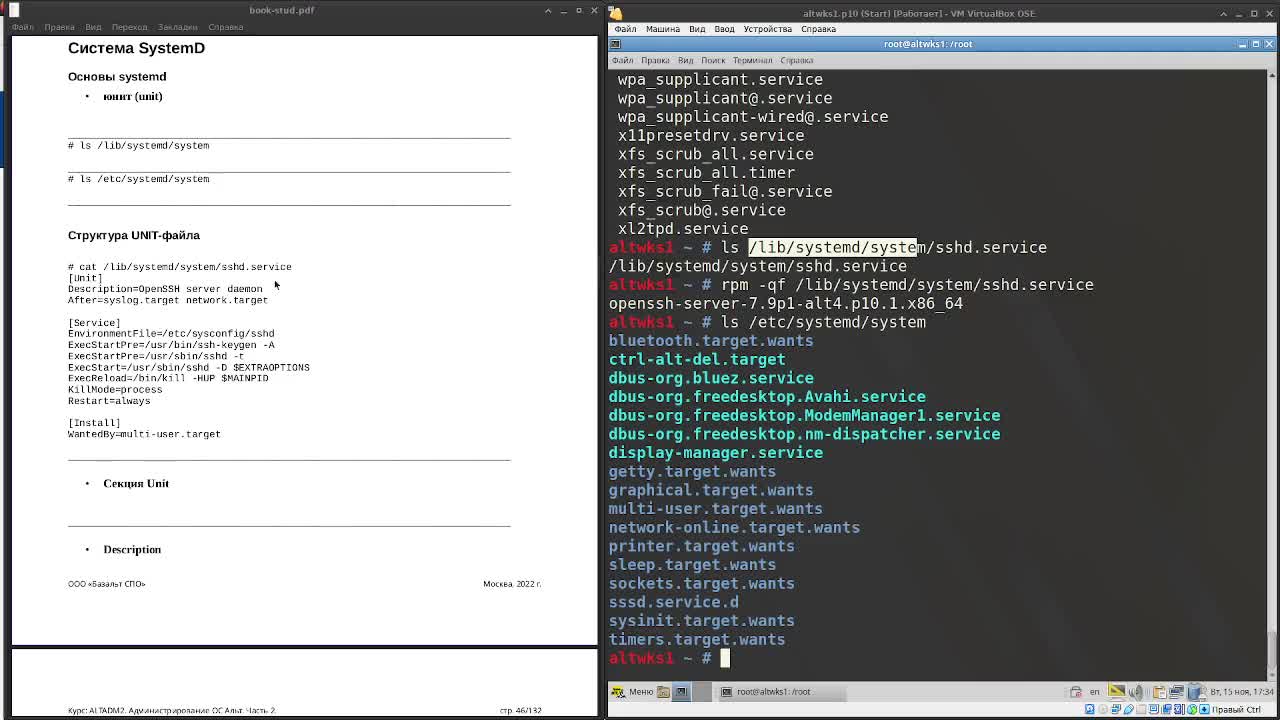
Task: Open the Закладки menu in PDF viewer
Action: point(178,27)
